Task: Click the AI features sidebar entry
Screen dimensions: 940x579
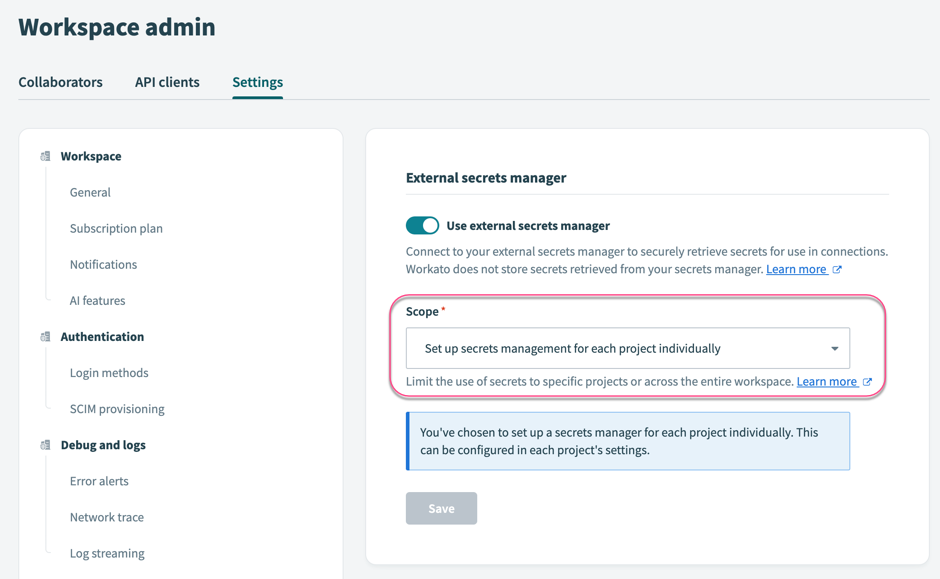Action: 98,300
